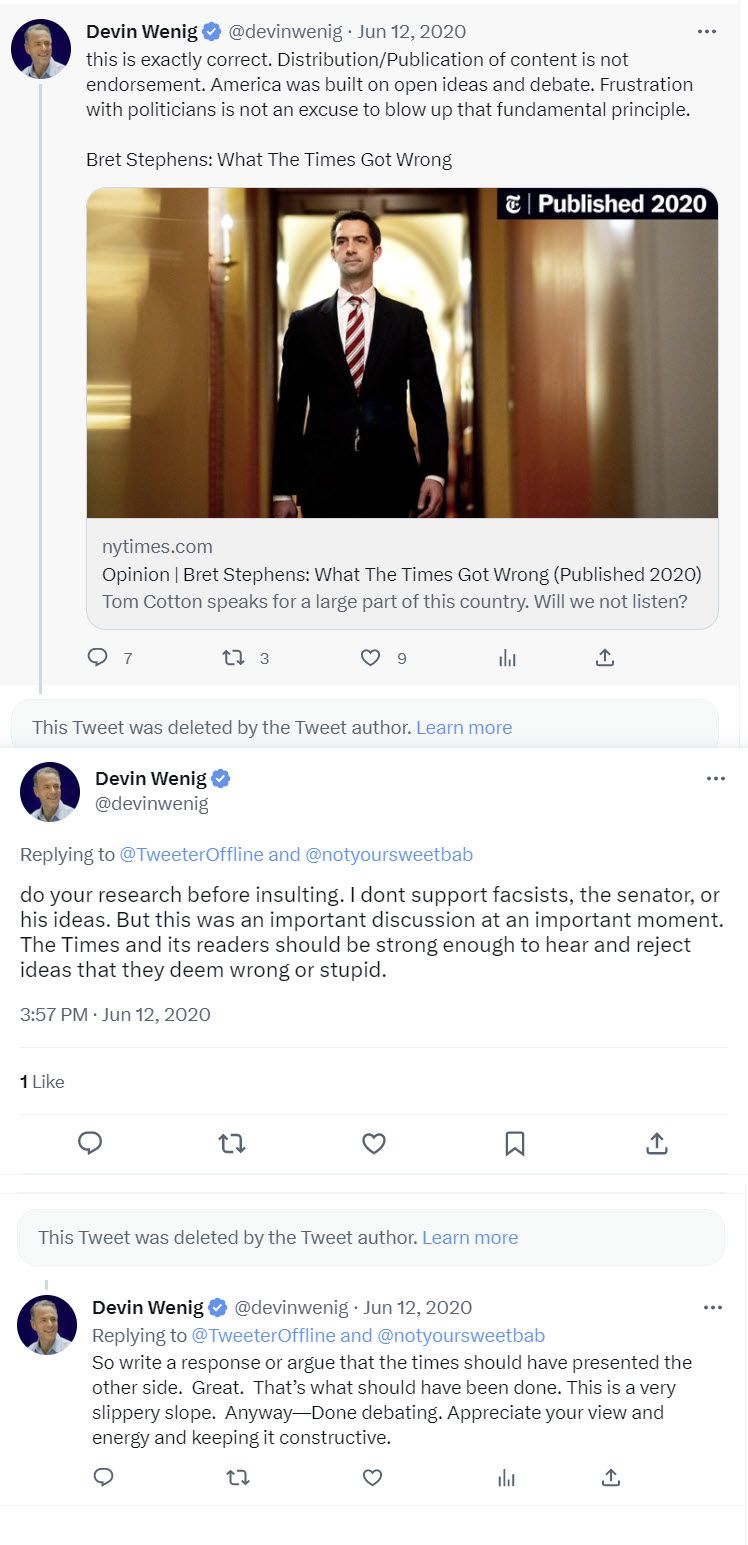Image resolution: width=748 pixels, height=1545 pixels.
Task: Retweet the main 3:57 PM tweet
Action: click(232, 1143)
